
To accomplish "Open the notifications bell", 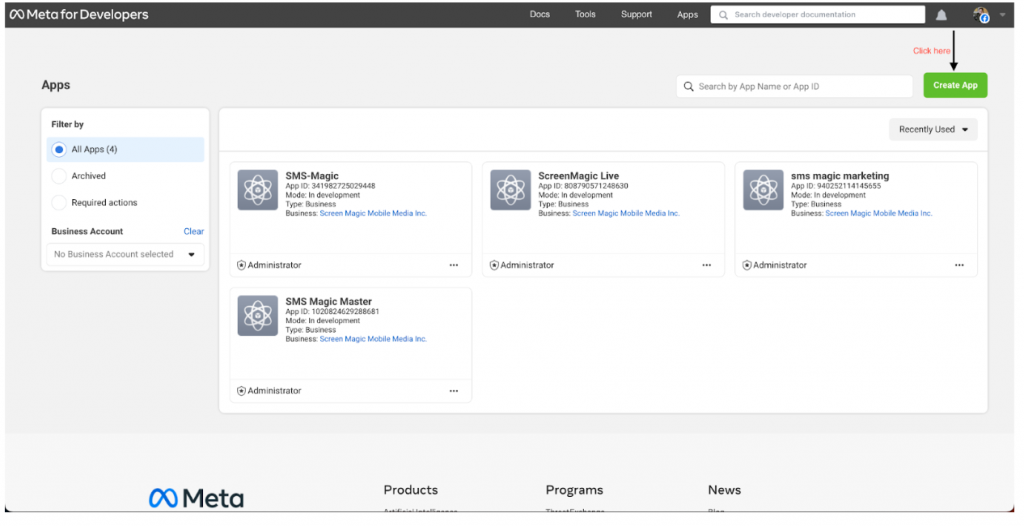I will 941,14.
